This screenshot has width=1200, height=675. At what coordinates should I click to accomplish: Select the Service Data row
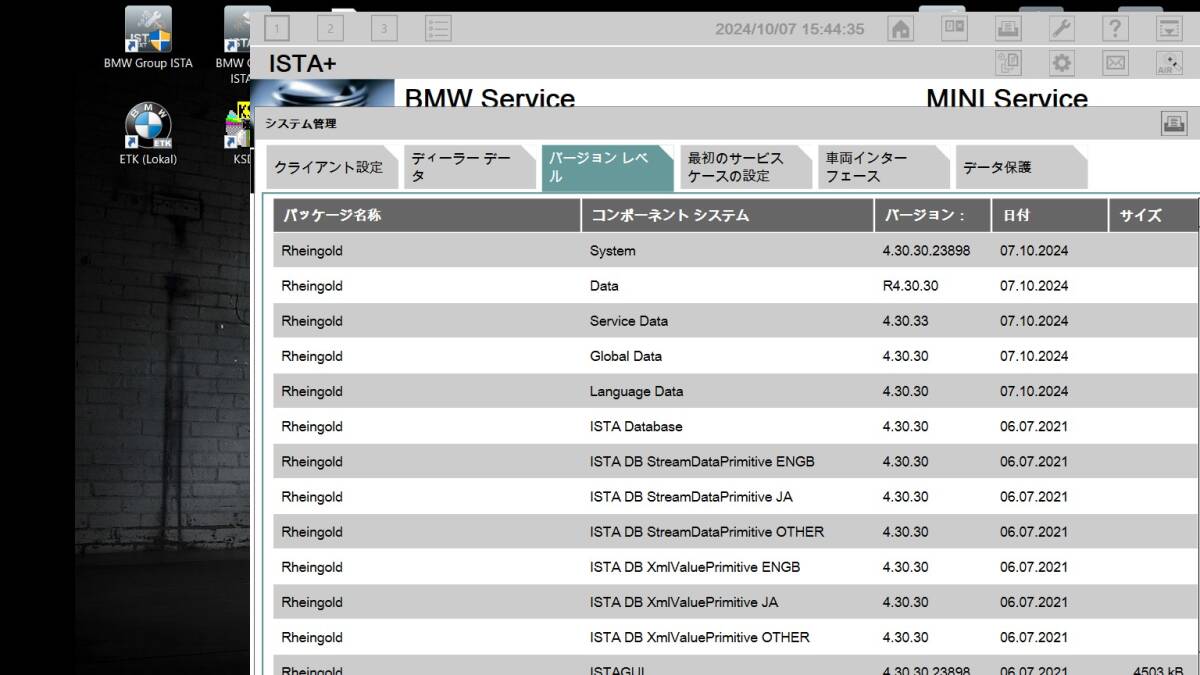pos(736,321)
